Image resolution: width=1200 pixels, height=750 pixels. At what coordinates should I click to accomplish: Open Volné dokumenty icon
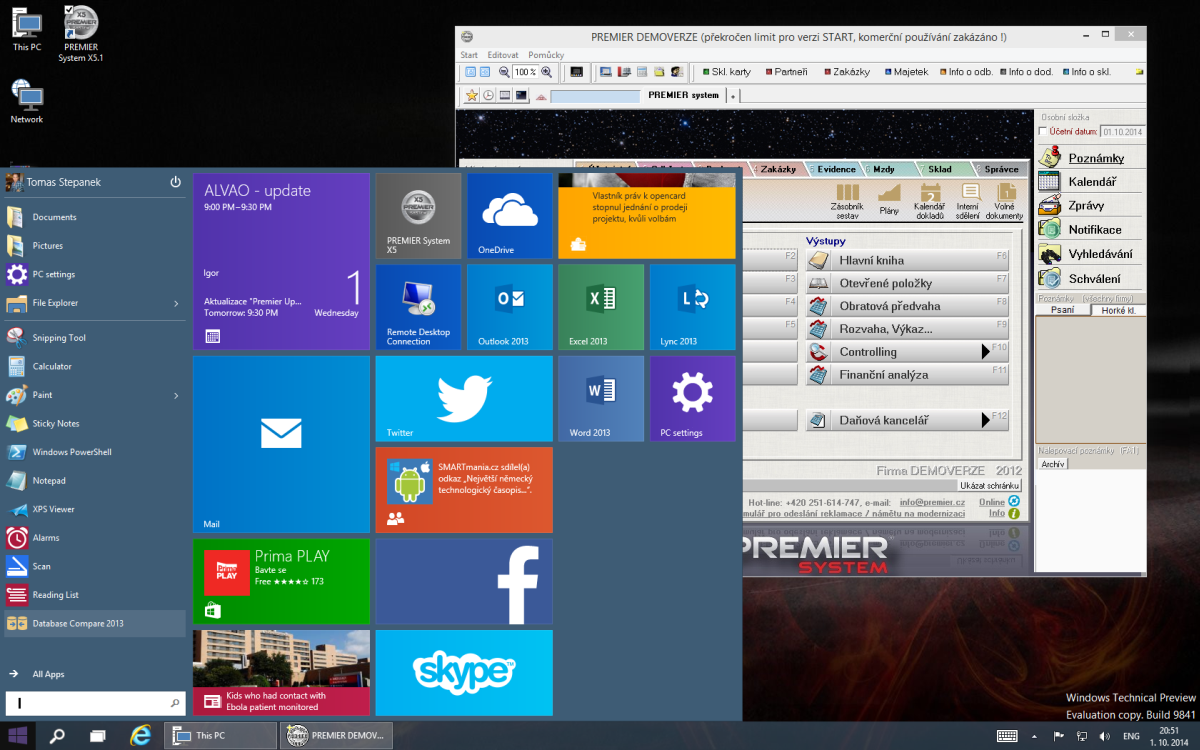(1005, 200)
